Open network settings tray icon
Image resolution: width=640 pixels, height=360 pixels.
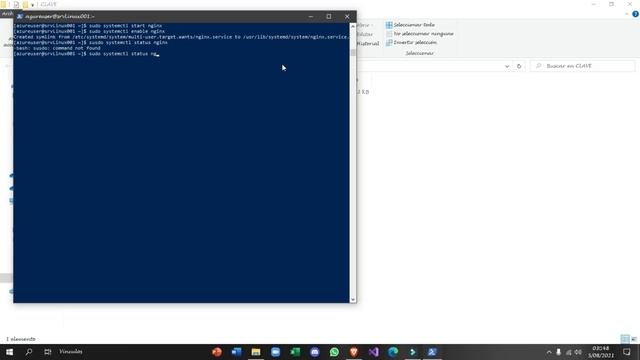tap(569, 352)
